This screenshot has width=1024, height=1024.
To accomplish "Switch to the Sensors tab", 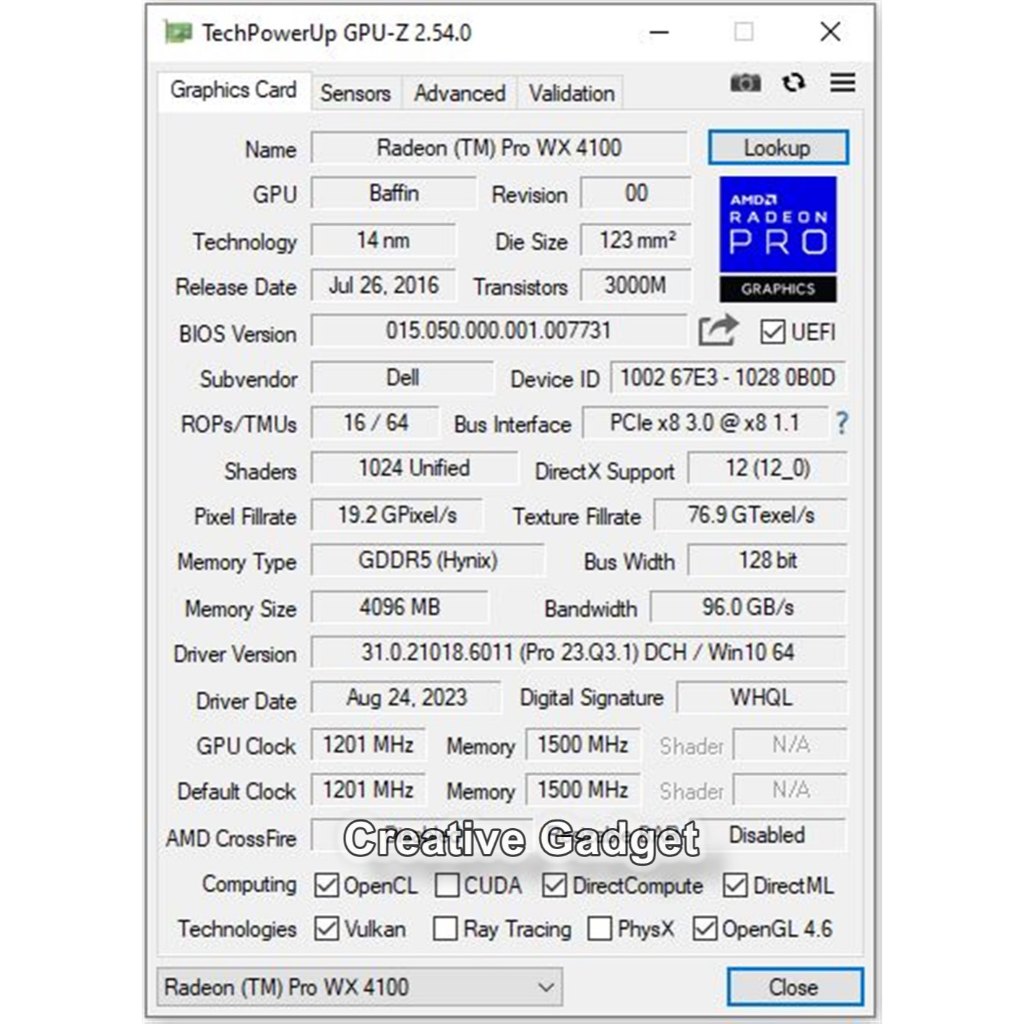I will click(355, 93).
